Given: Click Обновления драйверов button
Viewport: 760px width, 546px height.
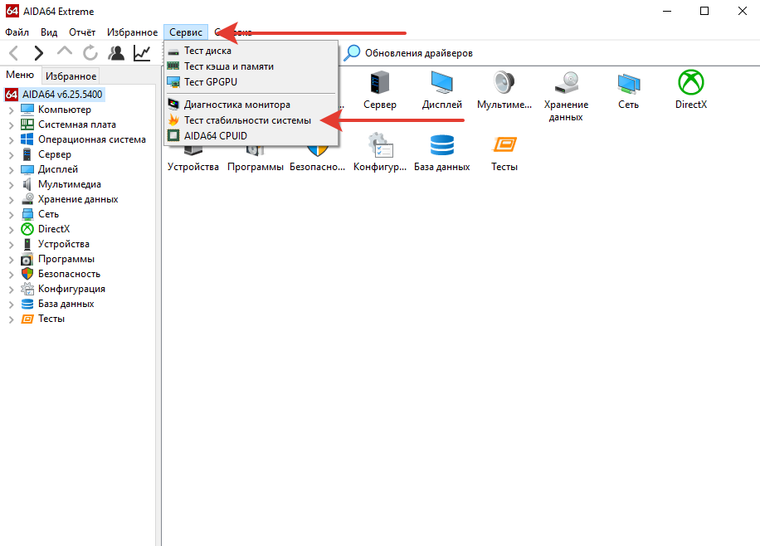Looking at the screenshot, I should [x=408, y=53].
